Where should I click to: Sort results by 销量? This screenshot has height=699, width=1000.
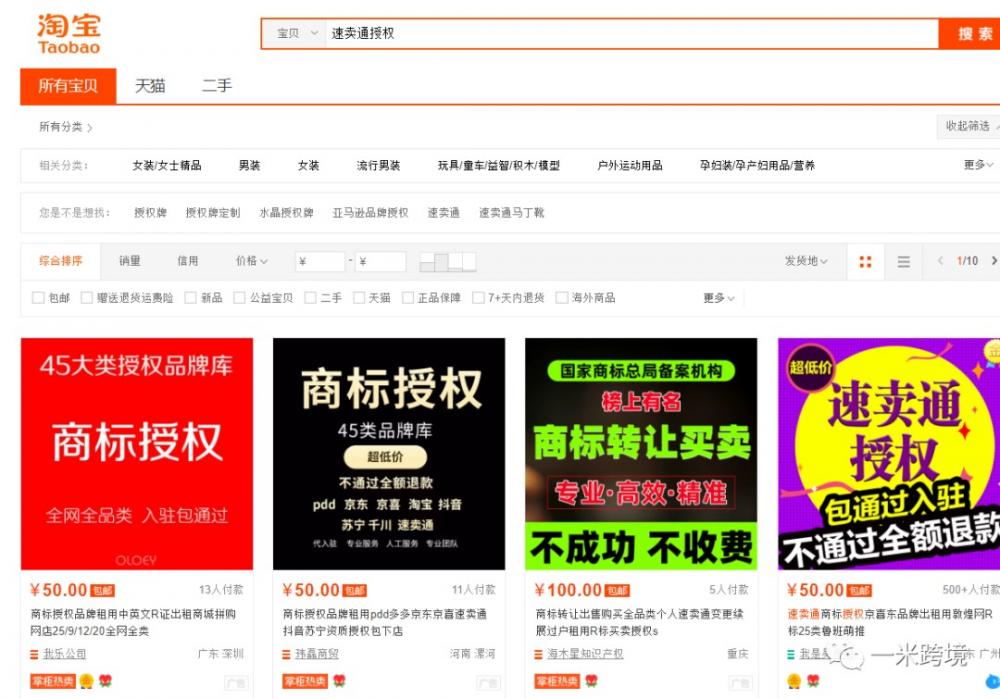tap(130, 262)
